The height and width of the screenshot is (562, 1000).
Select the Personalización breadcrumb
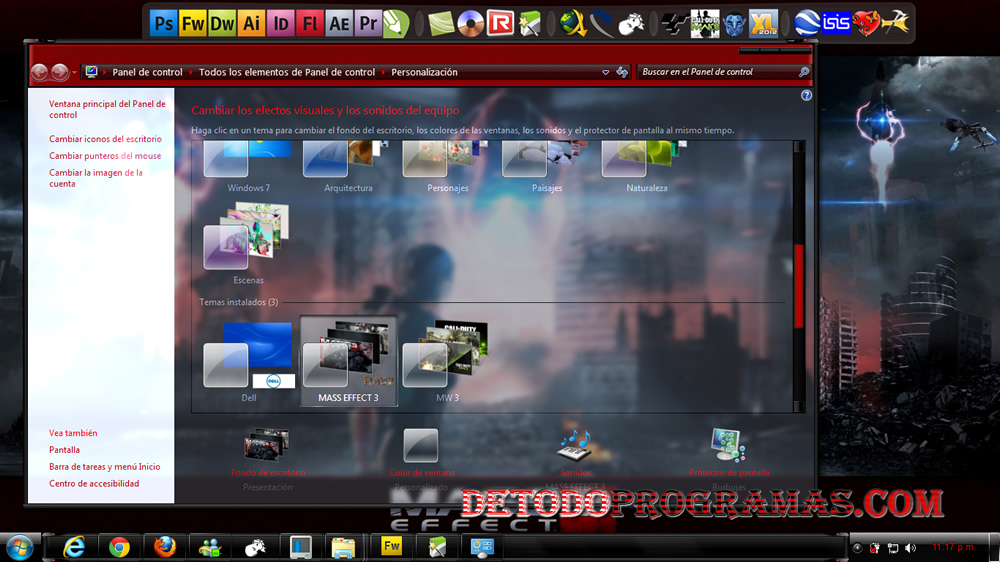coord(424,72)
